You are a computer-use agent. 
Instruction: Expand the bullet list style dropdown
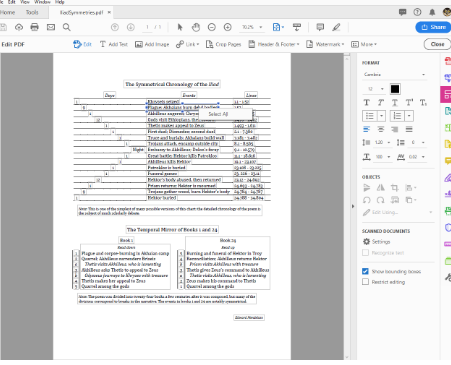tap(381, 116)
